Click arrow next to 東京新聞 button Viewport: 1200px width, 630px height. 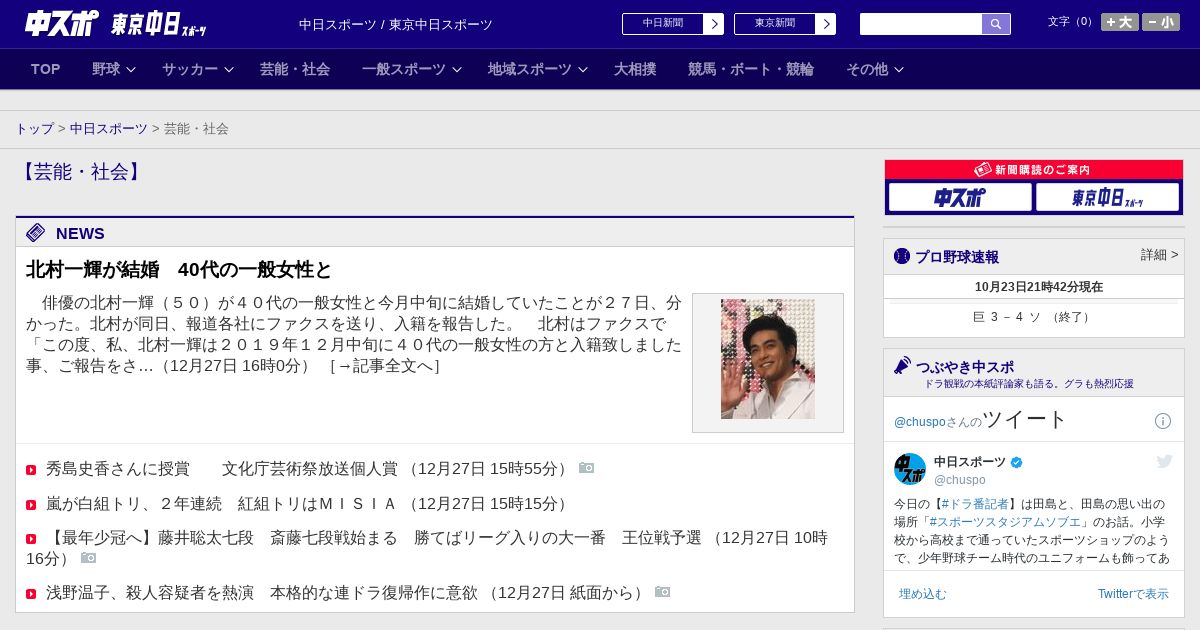pyautogui.click(x=826, y=24)
